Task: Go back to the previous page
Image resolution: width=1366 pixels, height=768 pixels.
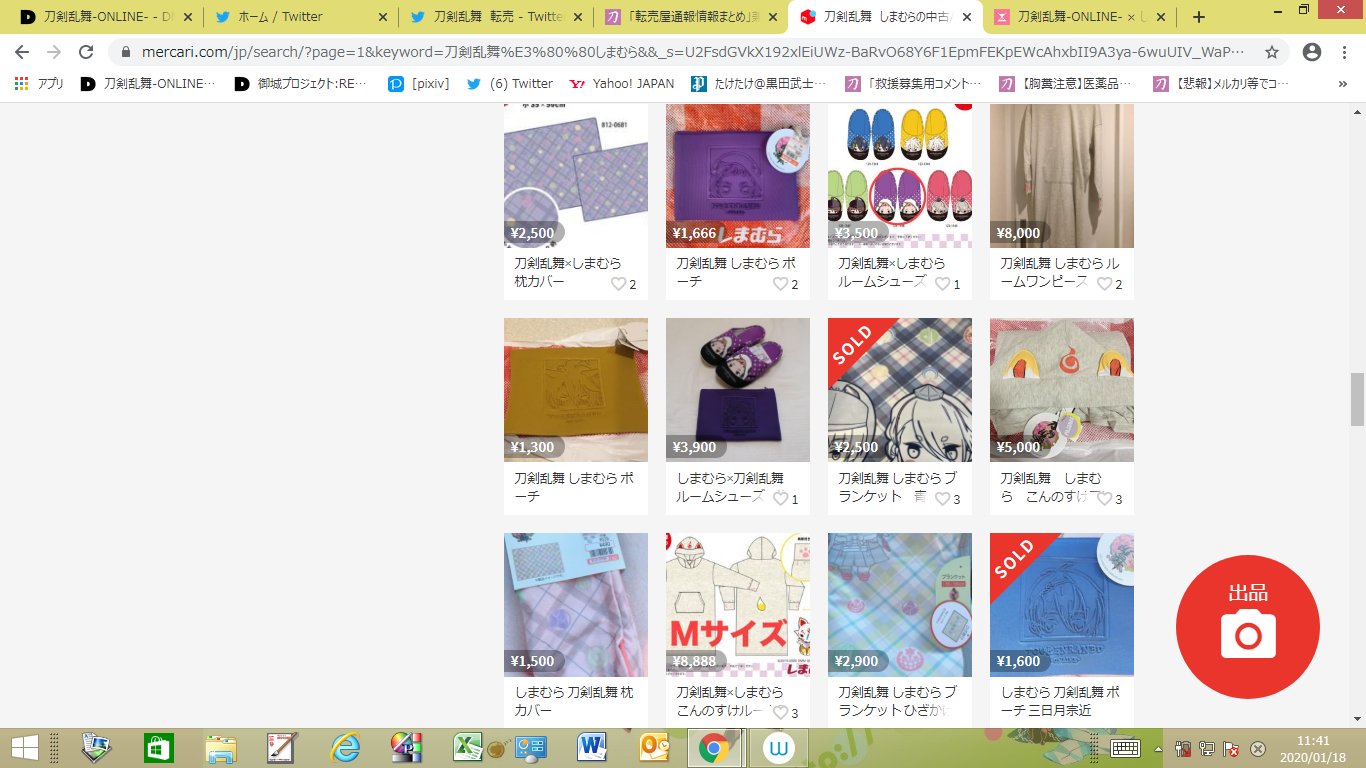Action: point(21,52)
